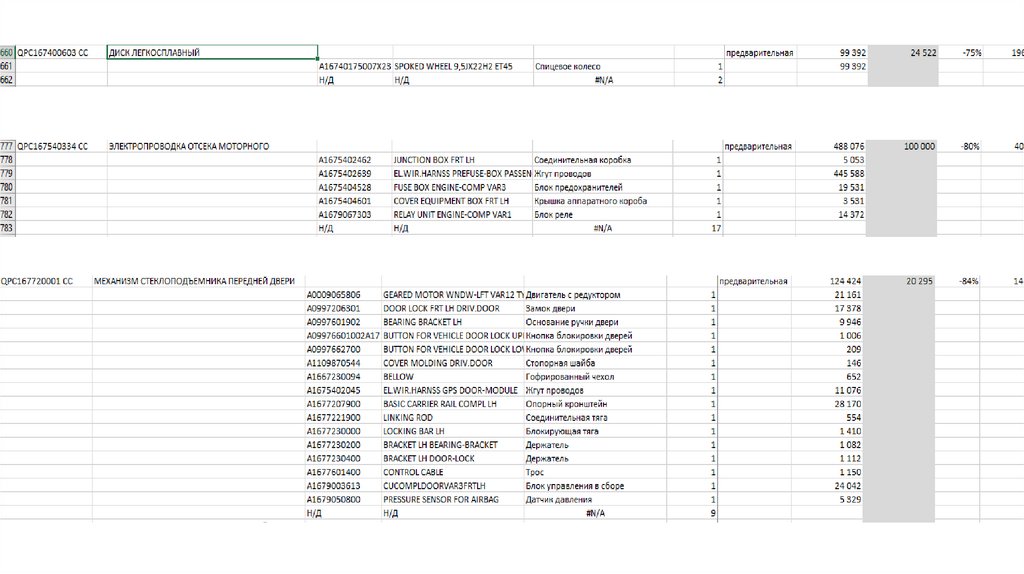The width and height of the screenshot is (1024, 574).
Task: Select DOOR LOCK FRT LH DRIV.DOOR cell
Action: click(453, 309)
